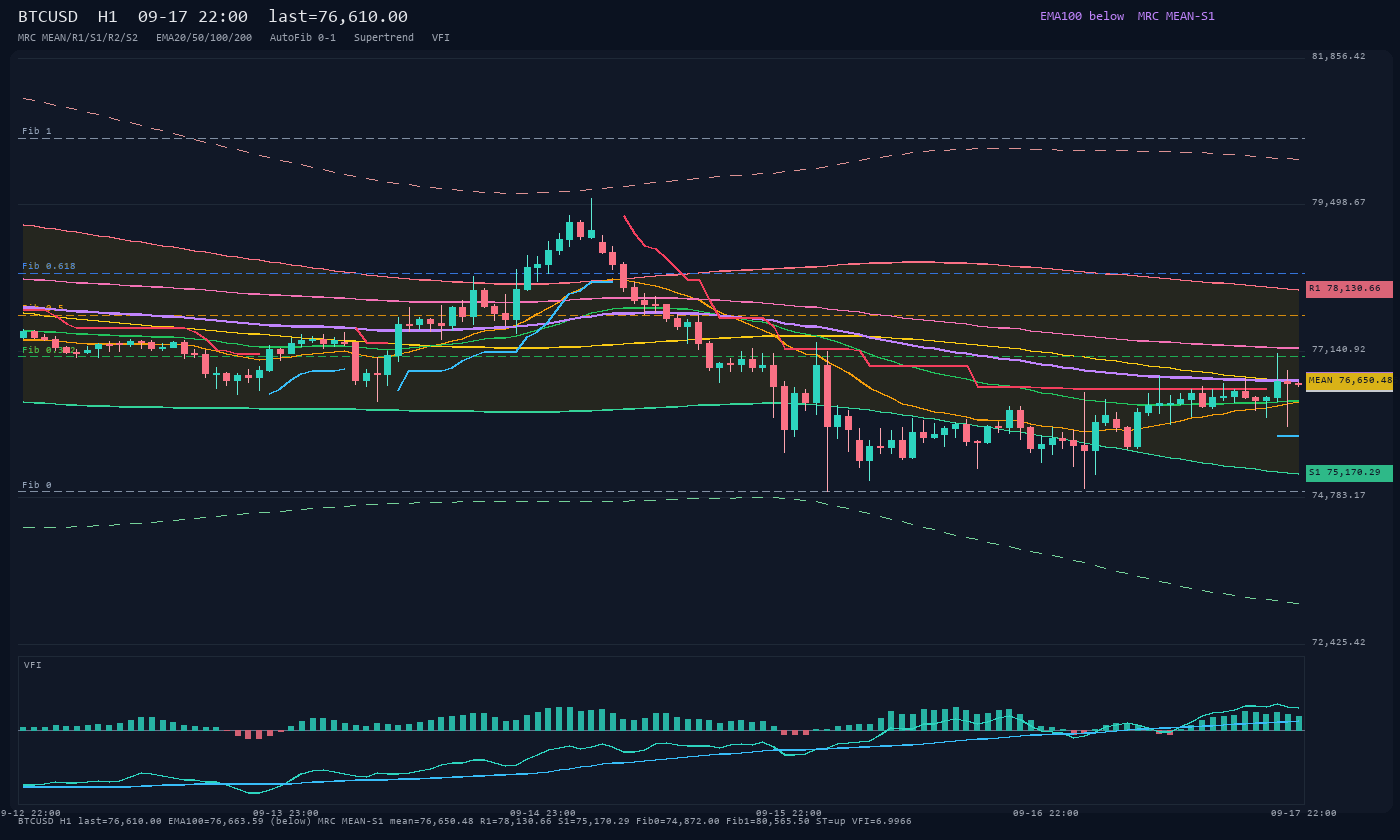Viewport: 1400px width, 840px height.
Task: Click the 09-15 22:00 time axis label
Action: (x=789, y=813)
